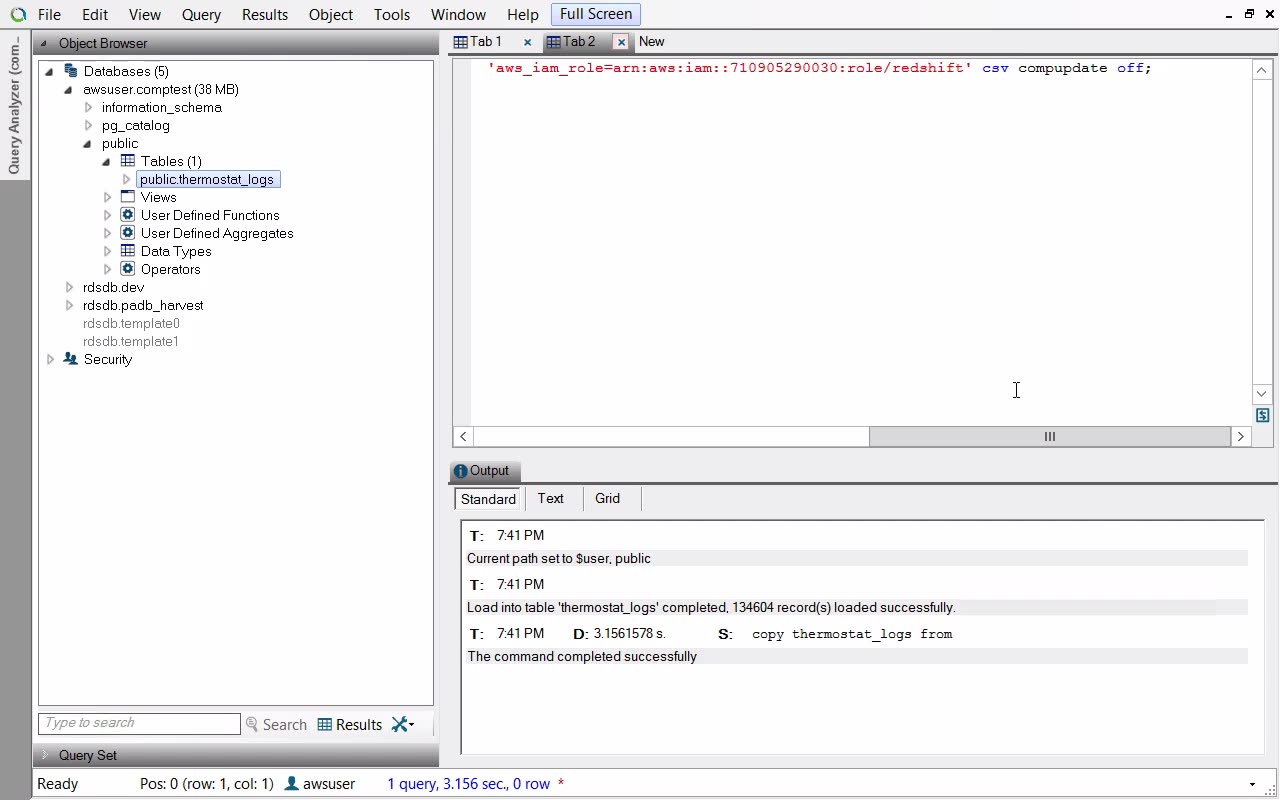Screen dimensions: 1280x800
Task: Click the Views folder icon
Action: pos(128,197)
